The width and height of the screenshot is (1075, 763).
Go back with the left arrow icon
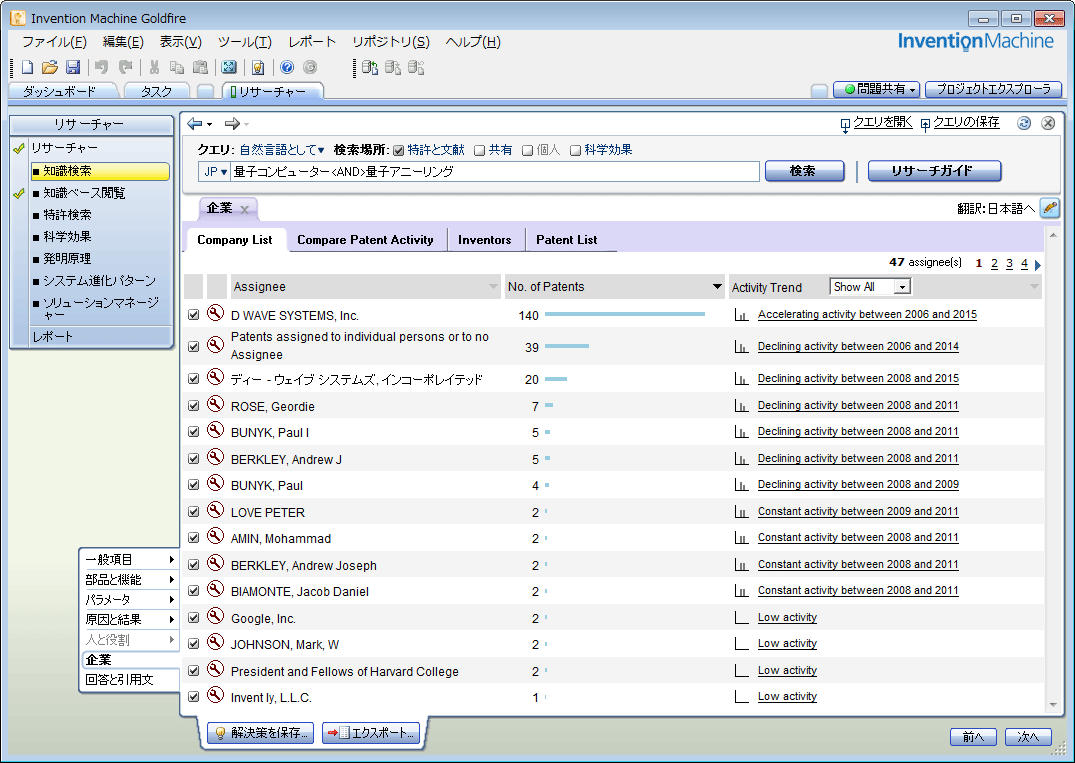(x=195, y=123)
